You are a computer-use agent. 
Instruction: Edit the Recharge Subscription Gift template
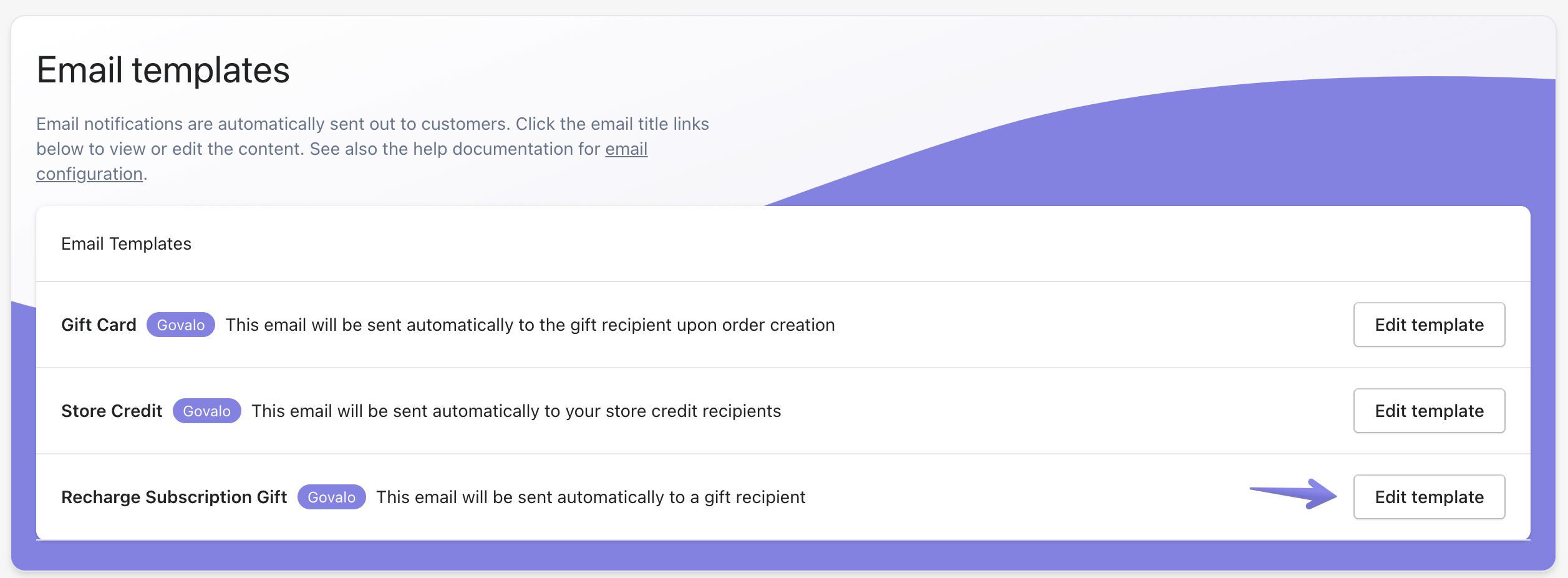[x=1429, y=497]
